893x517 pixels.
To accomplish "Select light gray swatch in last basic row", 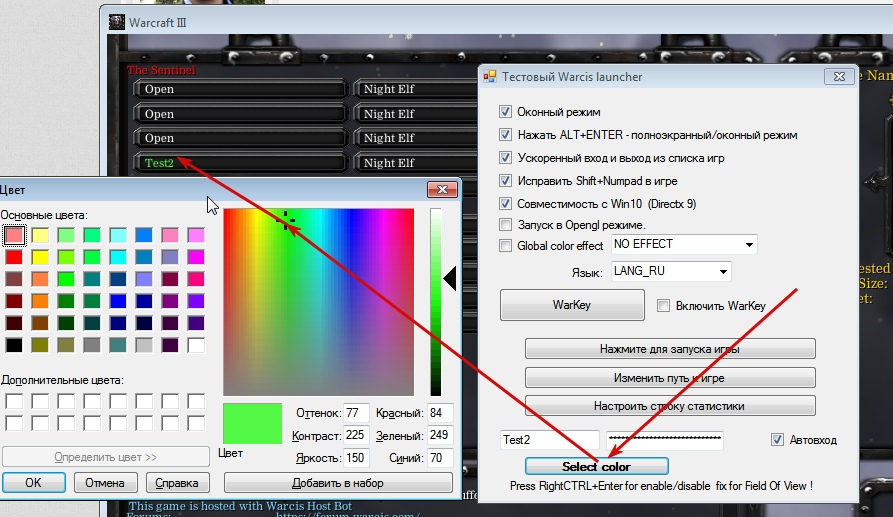I will [144, 345].
